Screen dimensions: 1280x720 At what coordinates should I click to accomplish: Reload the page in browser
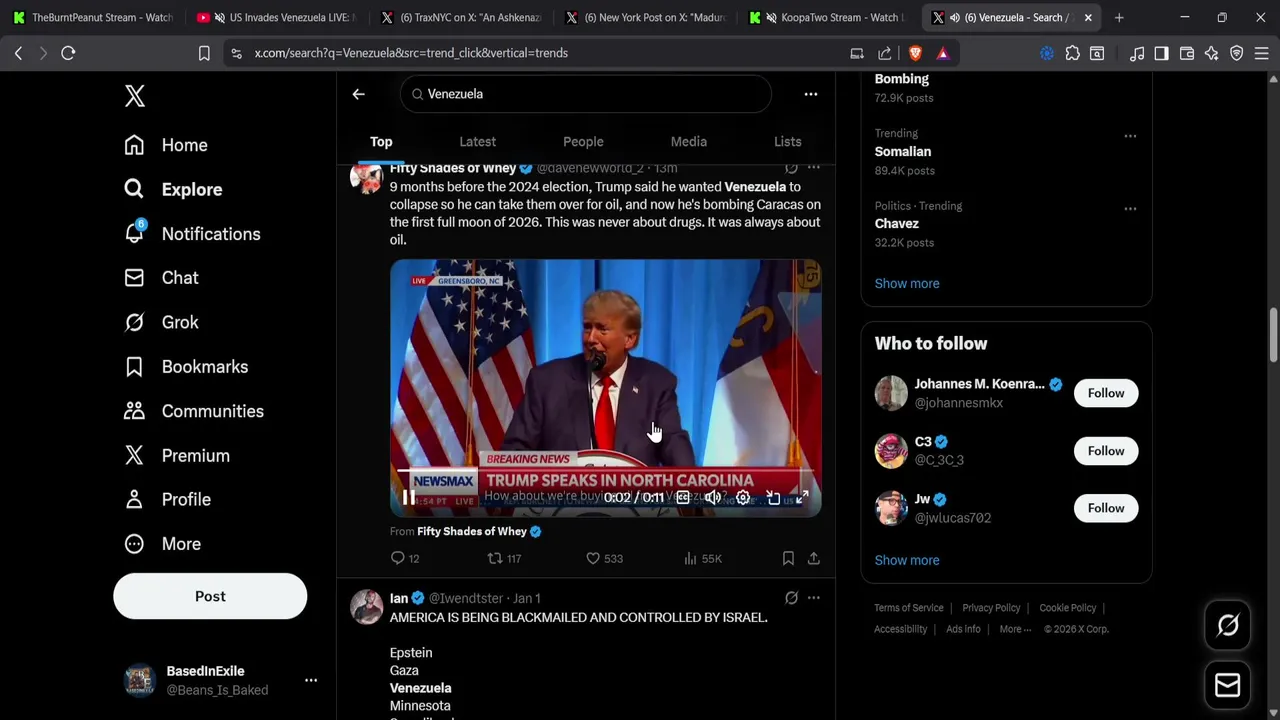68,53
